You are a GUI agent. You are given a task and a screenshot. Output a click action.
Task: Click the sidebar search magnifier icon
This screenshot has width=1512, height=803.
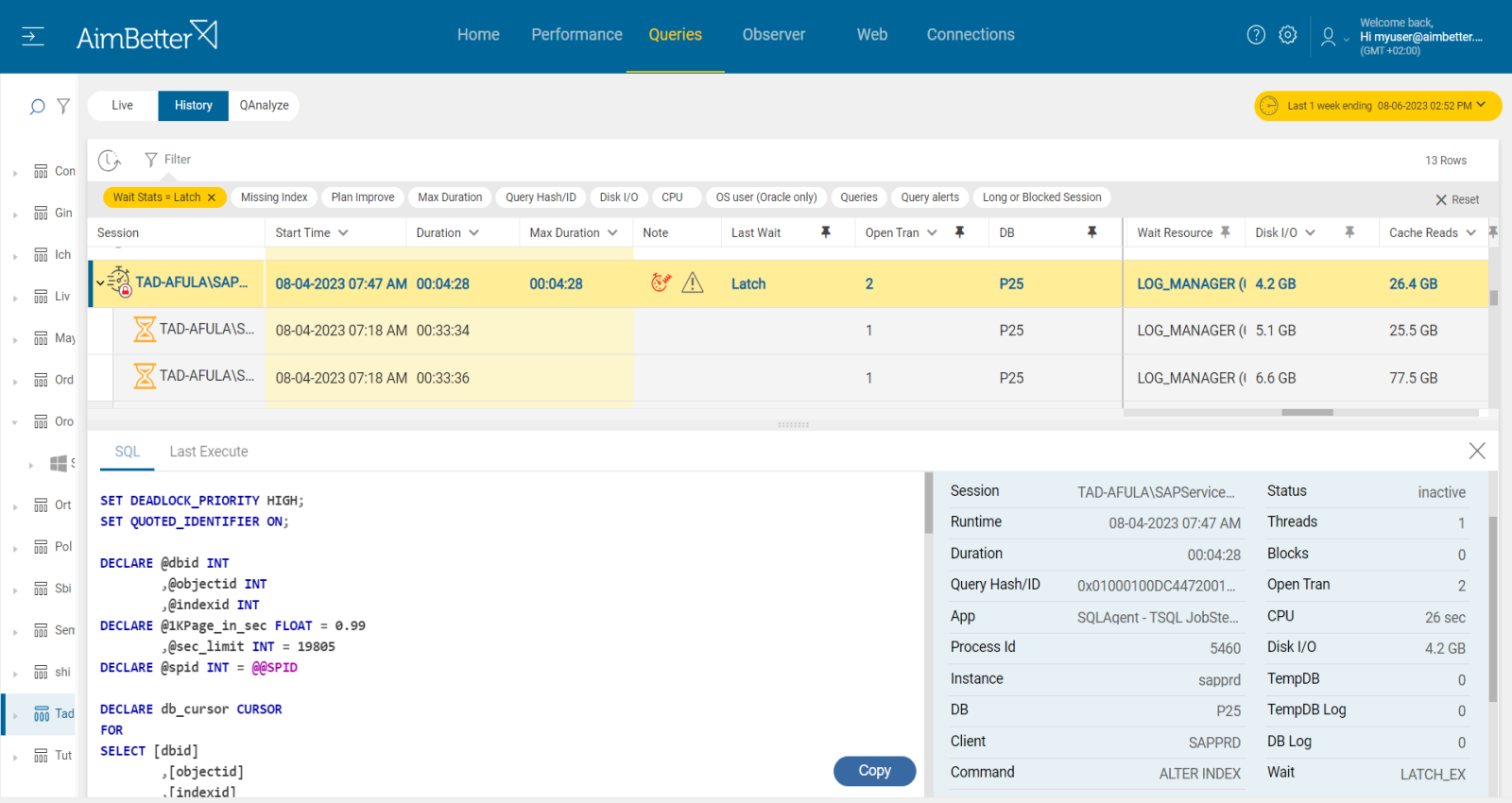(x=37, y=107)
